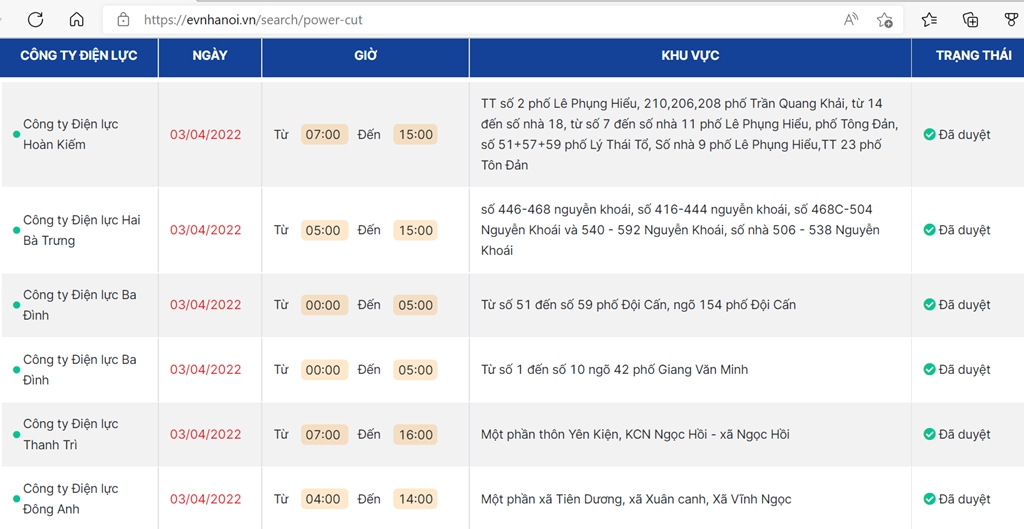This screenshot has height=529, width=1024.
Task: Click Đã duyệt status in Giang Văn Minh row
Action: click(x=957, y=370)
